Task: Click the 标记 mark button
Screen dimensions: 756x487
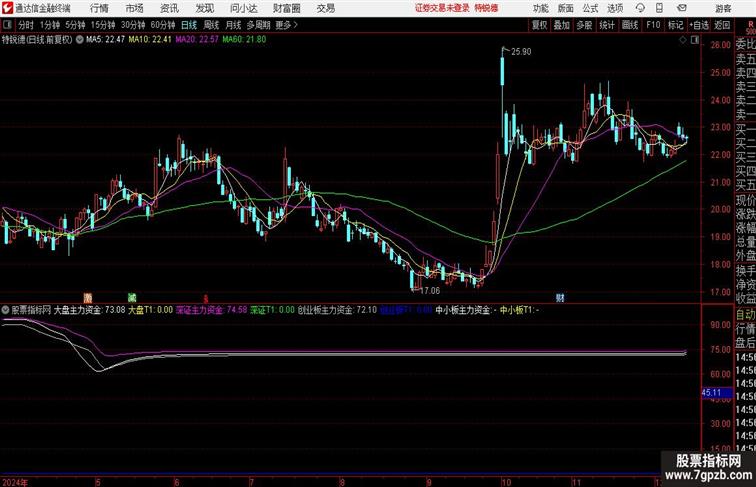Action: point(675,25)
